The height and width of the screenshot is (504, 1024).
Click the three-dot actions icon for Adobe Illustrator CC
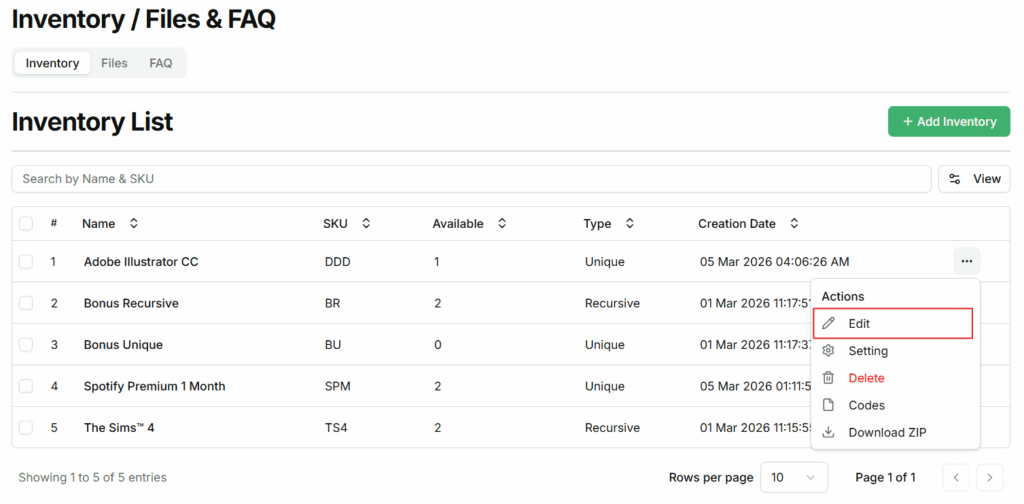966,262
